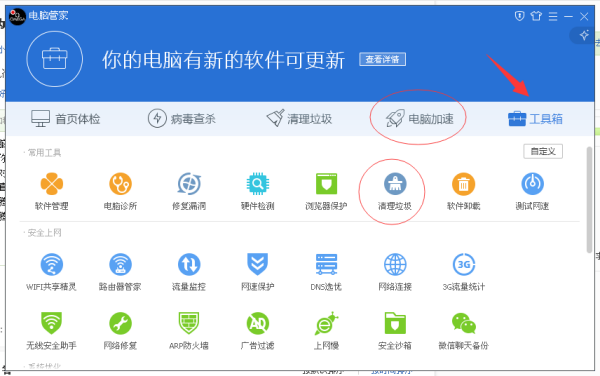Open 流量监控 tool

(189, 272)
